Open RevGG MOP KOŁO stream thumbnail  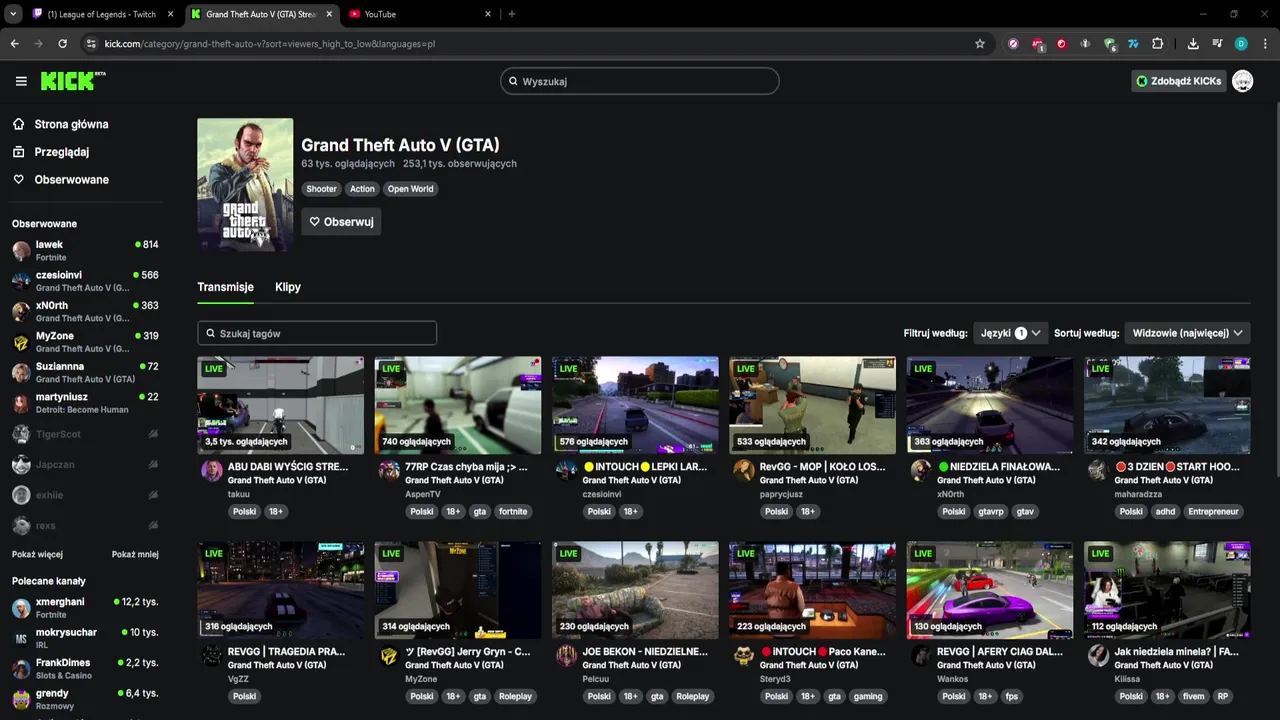(812, 405)
